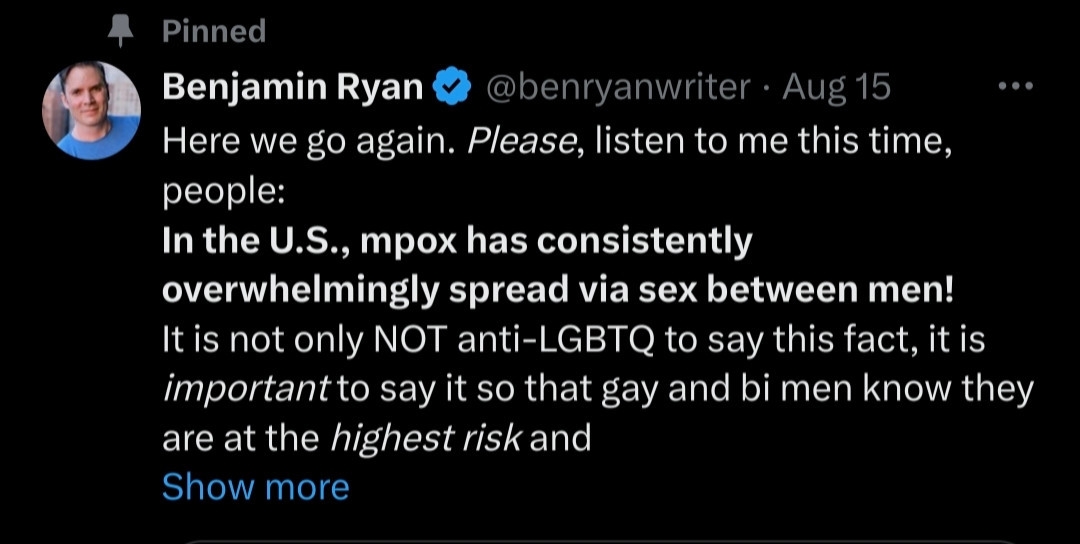Screen dimensions: 1080x544
Task: Click the pin icon above the tweet
Action: click(122, 32)
